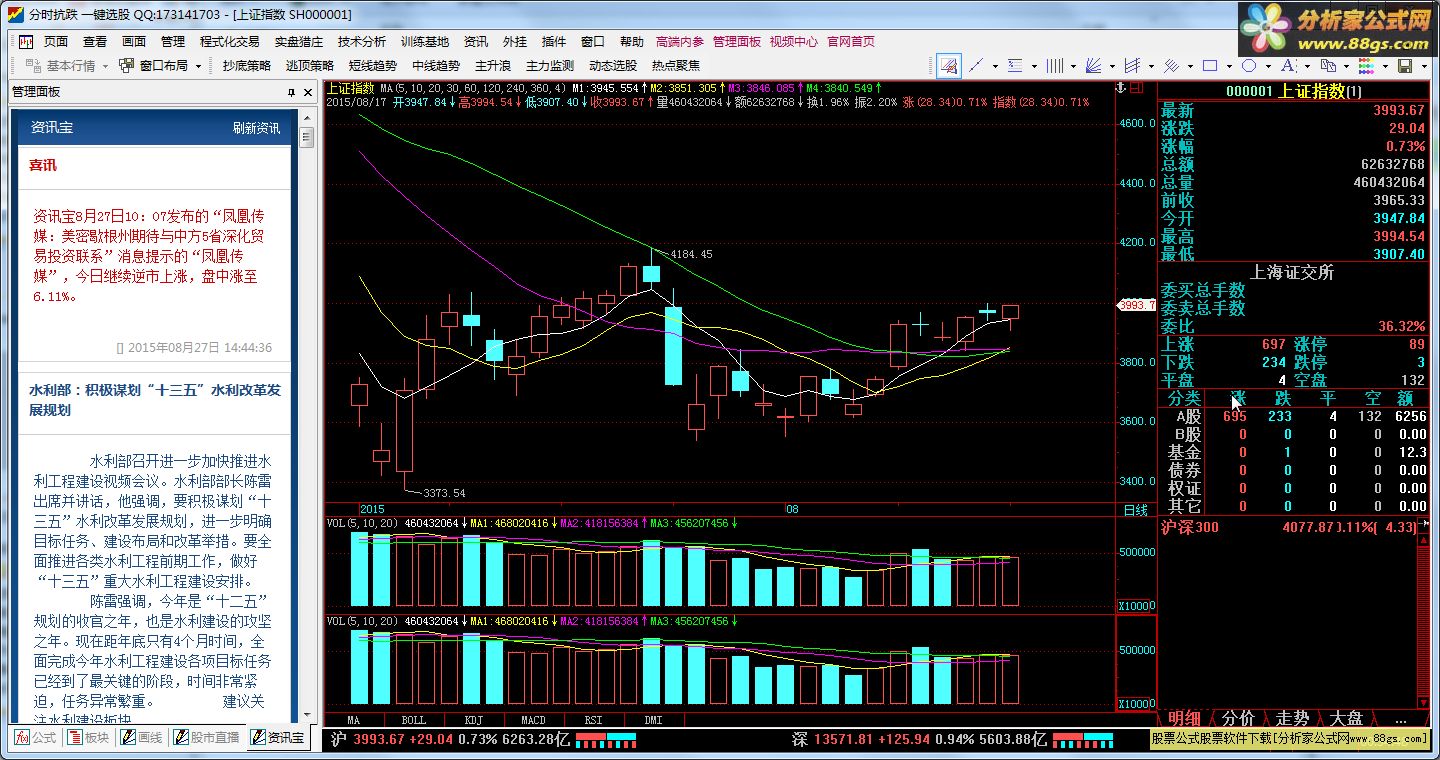Viewport: 1440px width, 760px height.
Task: Open the color palette dots icon
Action: pos(1365,66)
